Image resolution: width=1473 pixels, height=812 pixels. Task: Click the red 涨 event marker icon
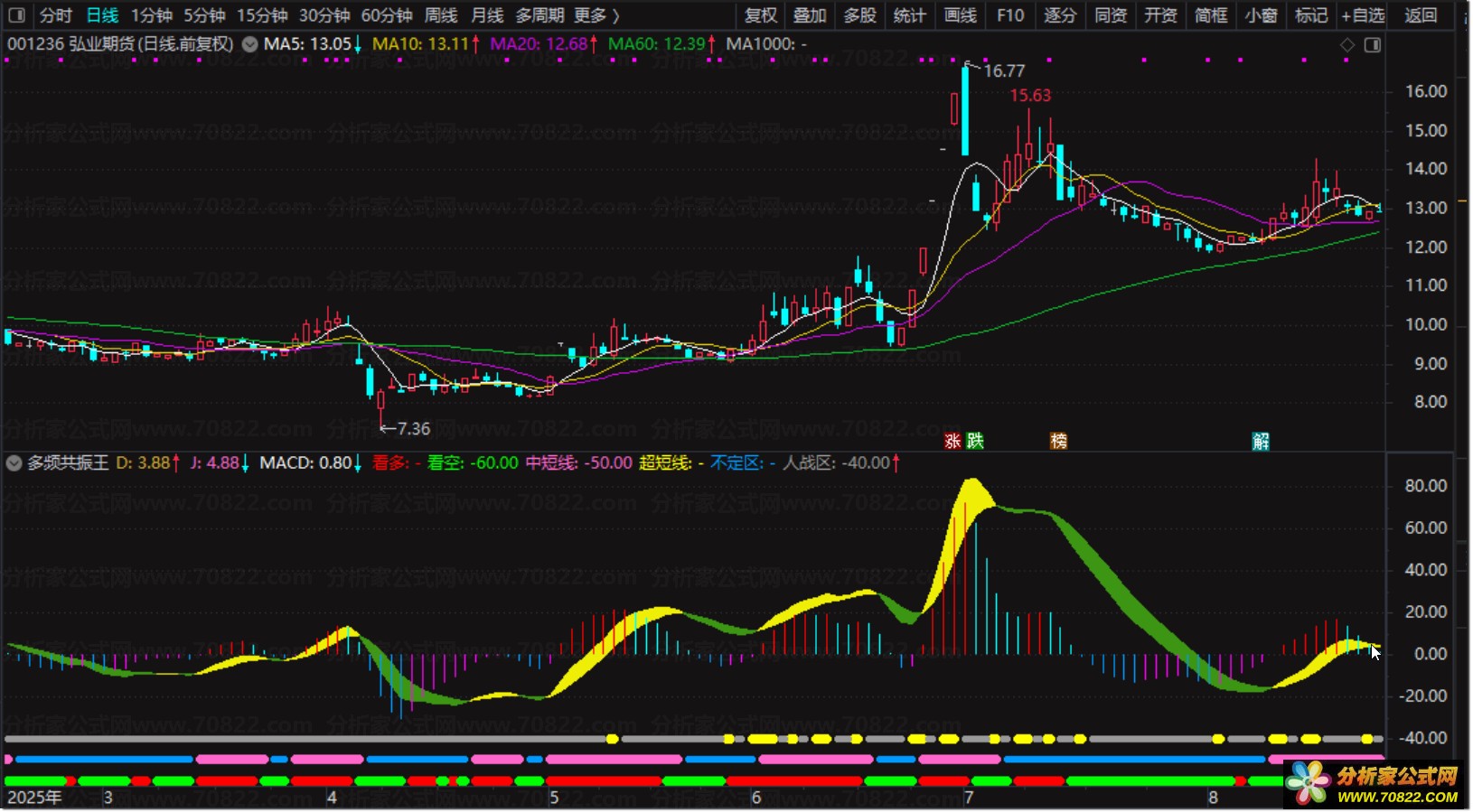coord(952,441)
